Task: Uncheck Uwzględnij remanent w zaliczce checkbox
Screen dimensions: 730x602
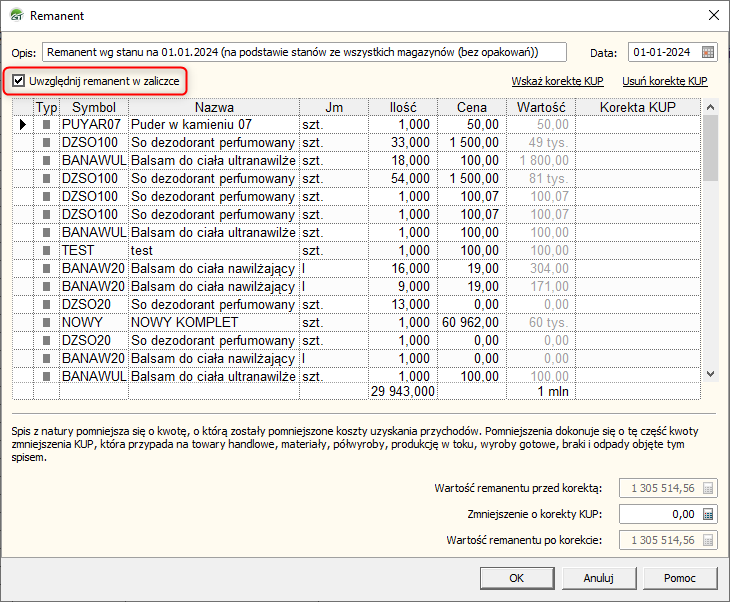Action: coord(19,80)
